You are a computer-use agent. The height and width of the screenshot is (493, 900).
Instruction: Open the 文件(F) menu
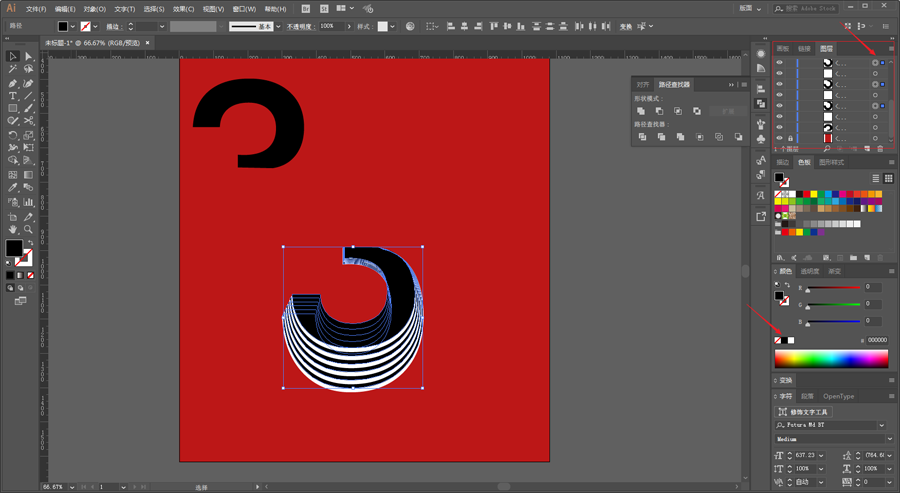(36, 9)
